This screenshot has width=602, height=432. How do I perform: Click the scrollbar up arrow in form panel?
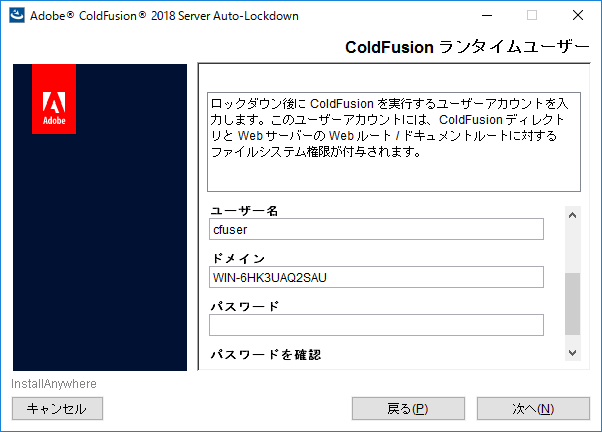(572, 214)
